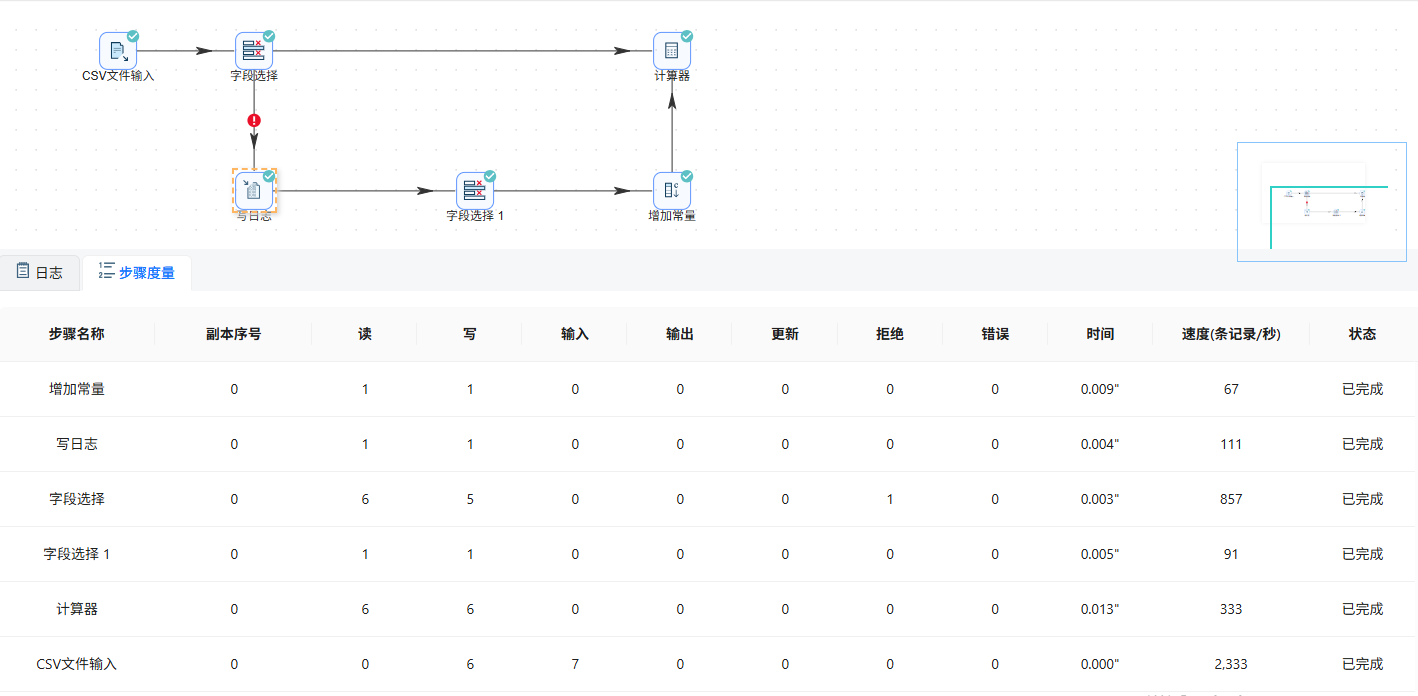The width and height of the screenshot is (1418, 696).
Task: Click the red error hop marker
Action: tap(254, 121)
